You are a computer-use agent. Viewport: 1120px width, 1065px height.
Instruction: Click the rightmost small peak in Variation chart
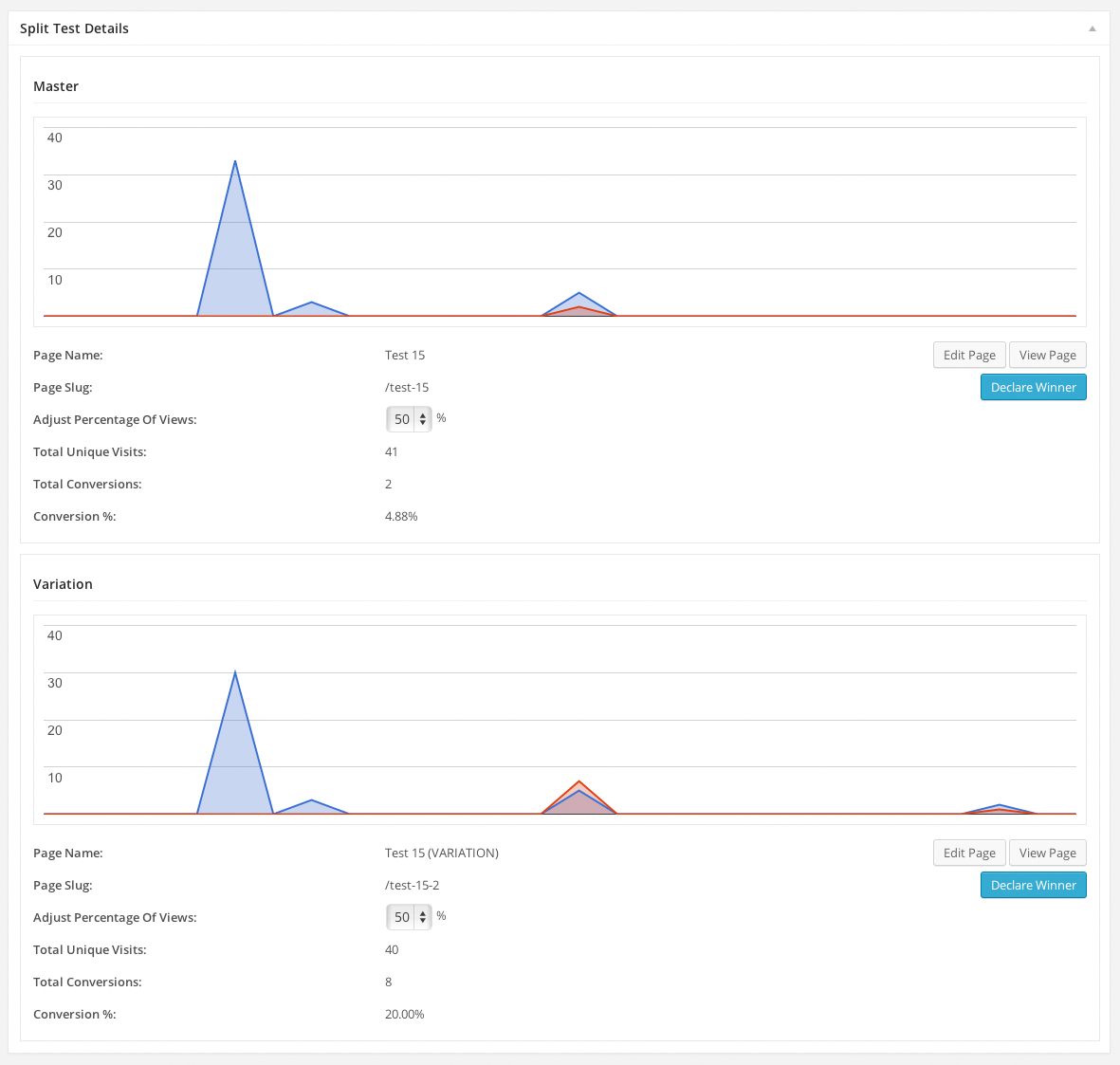coord(998,806)
